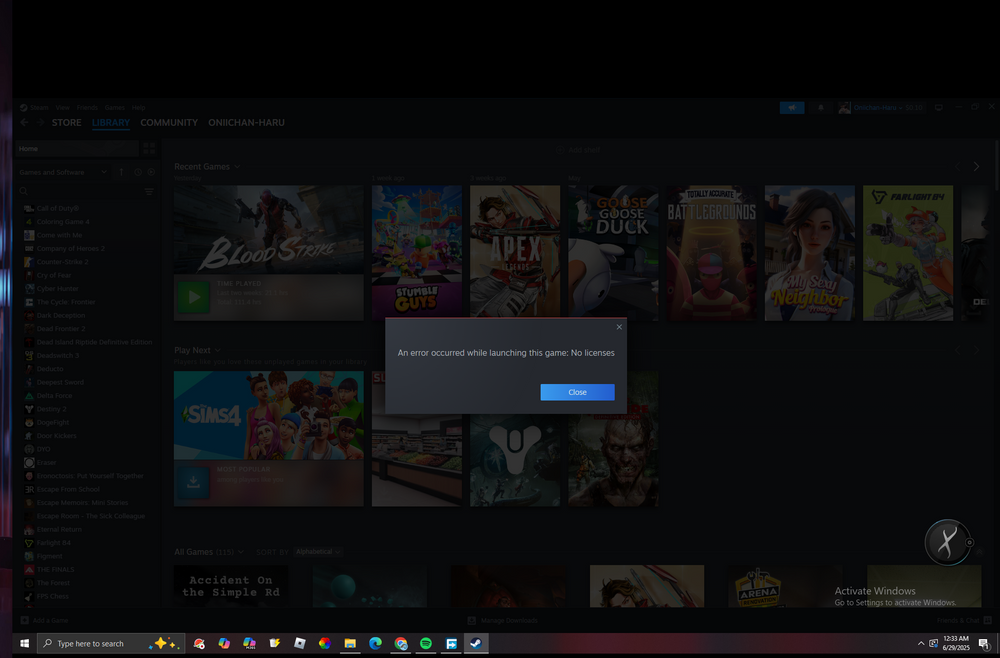Open the Games menu

(115, 108)
